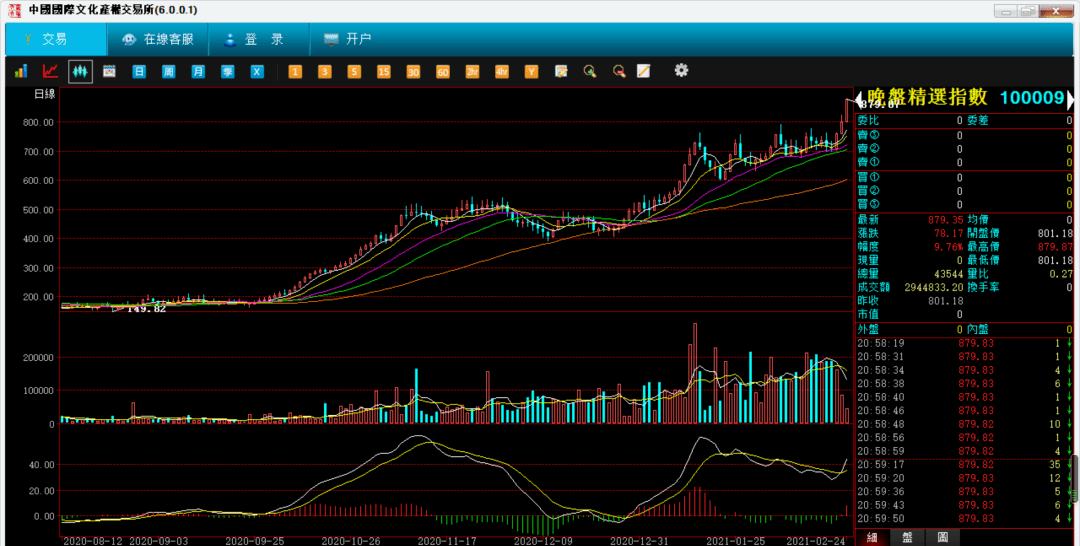Switch to the red line chart view
The width and height of the screenshot is (1080, 546).
click(x=50, y=71)
